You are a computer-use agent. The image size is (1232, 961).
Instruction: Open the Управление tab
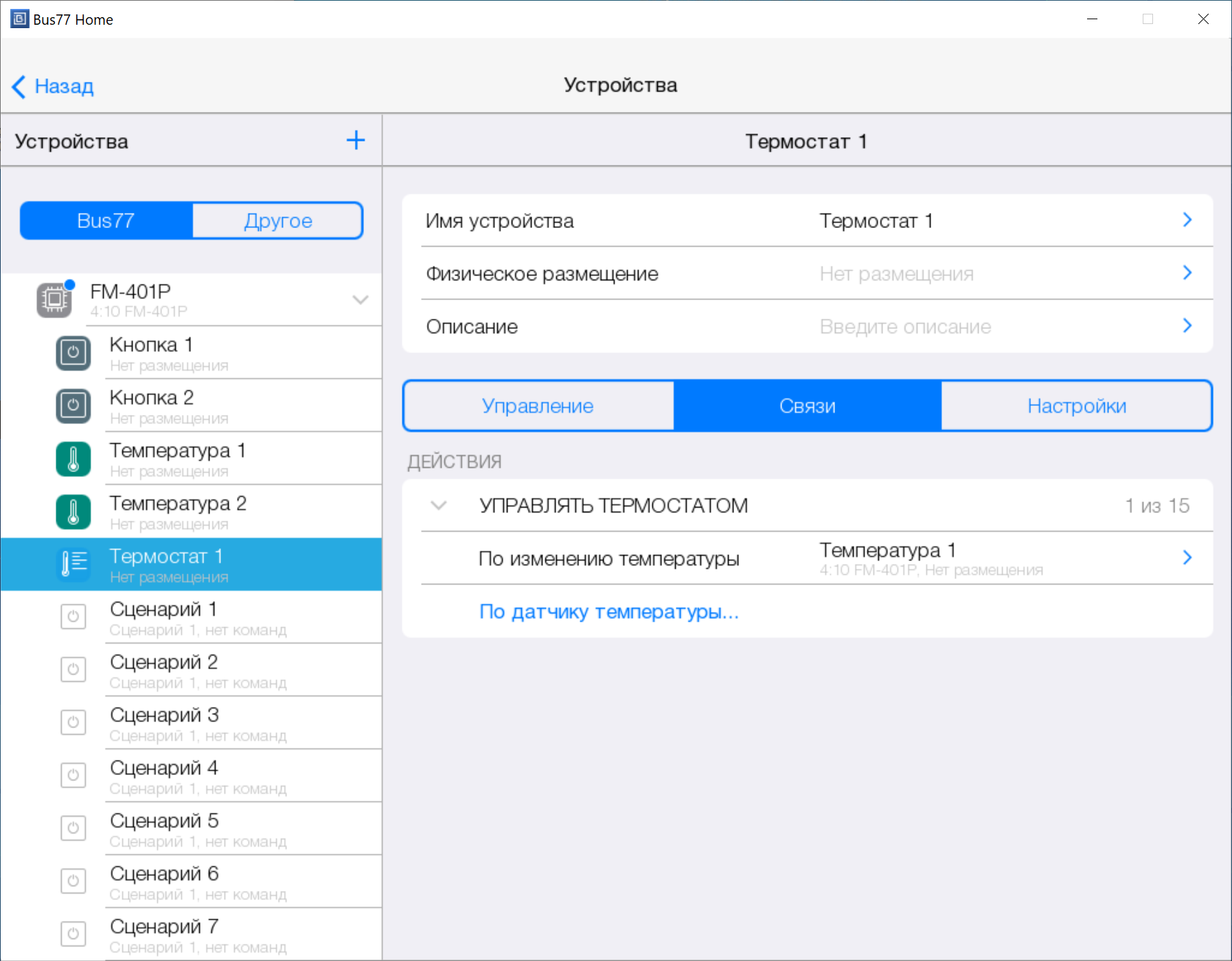pos(538,406)
